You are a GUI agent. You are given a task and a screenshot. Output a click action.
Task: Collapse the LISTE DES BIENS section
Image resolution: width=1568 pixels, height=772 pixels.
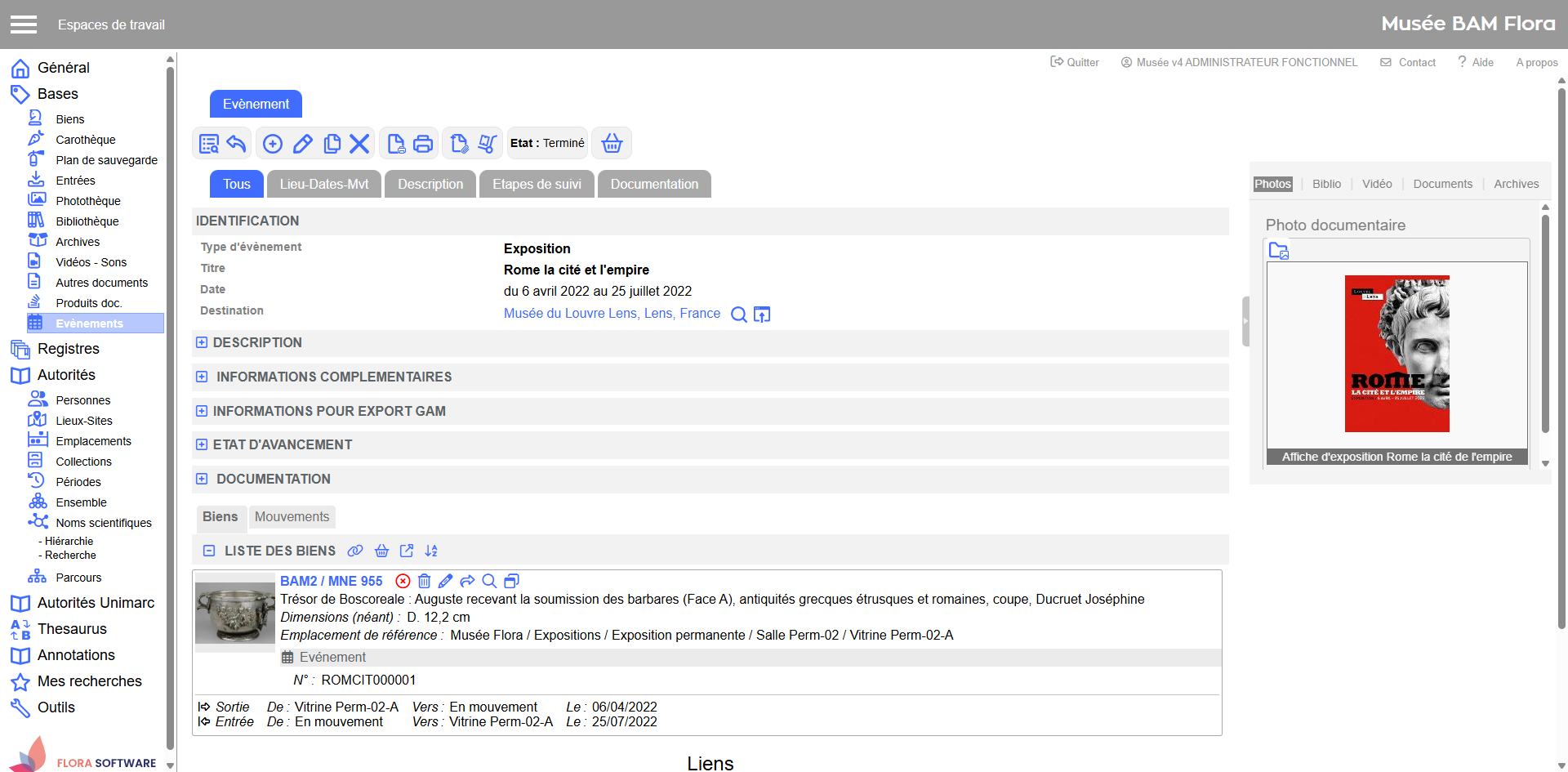209,551
